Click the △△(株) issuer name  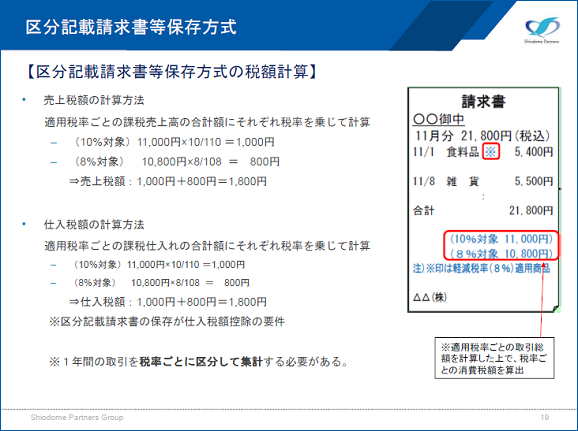pos(430,297)
